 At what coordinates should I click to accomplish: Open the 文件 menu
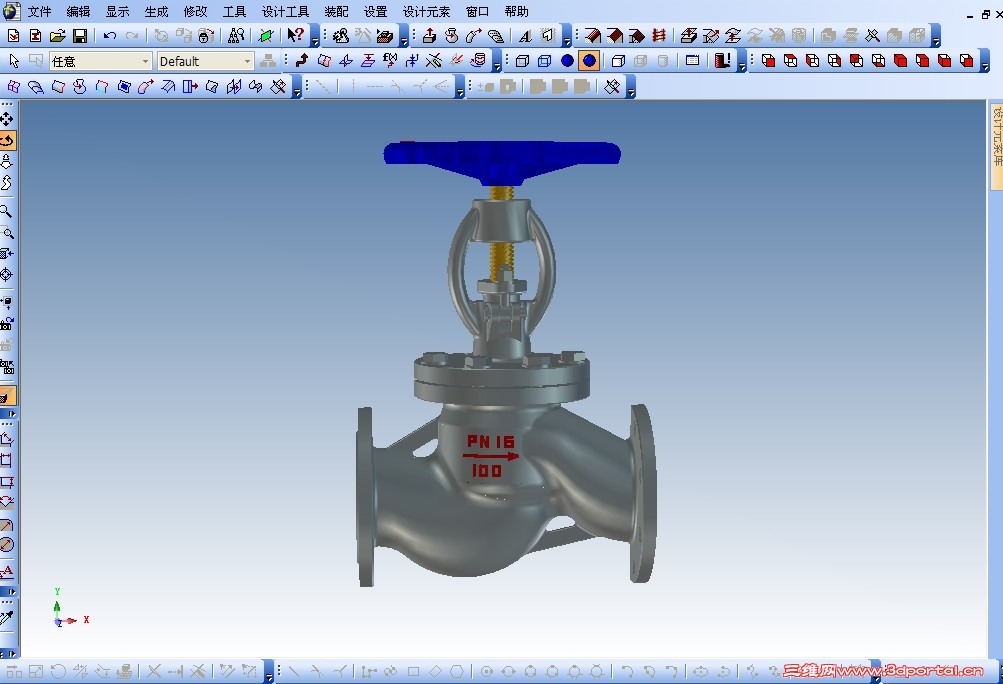coord(39,12)
